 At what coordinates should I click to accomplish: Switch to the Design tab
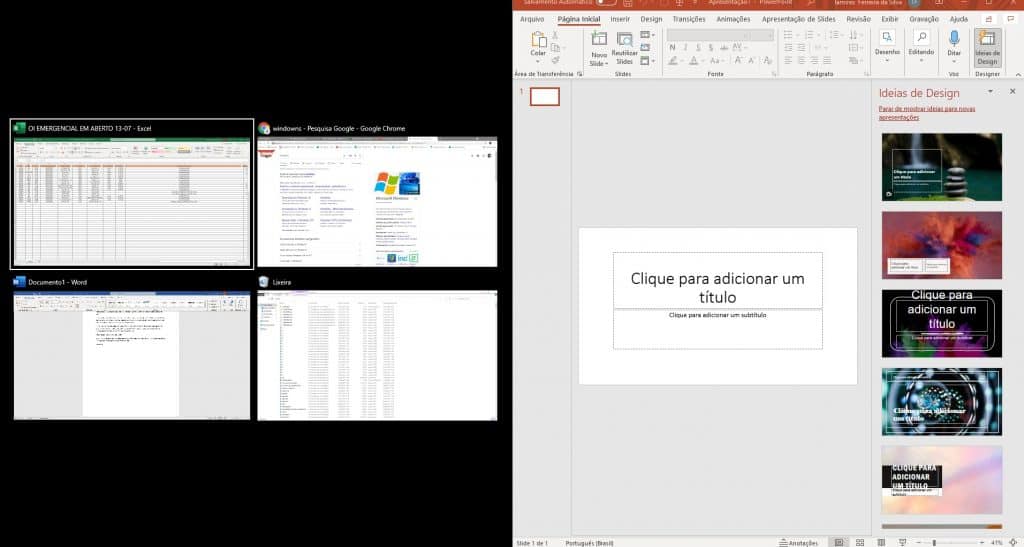tap(651, 20)
